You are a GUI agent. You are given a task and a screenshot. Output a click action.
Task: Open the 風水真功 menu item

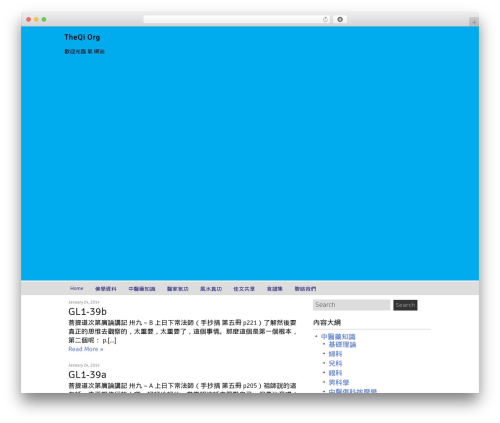211,289
